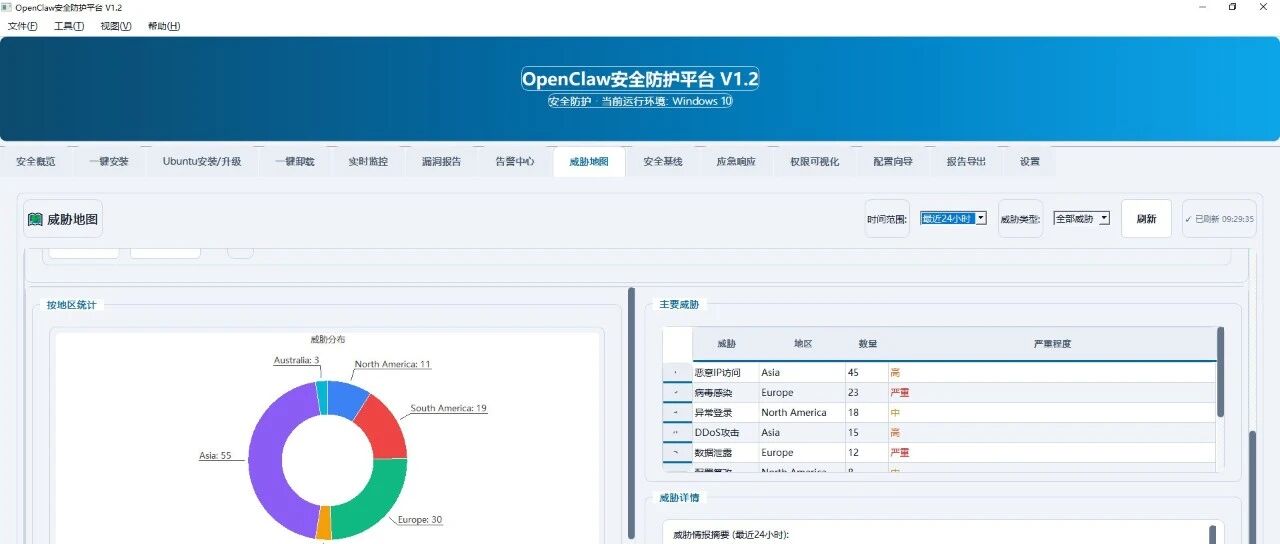Click the 恶意IP访问 threat cell
The image size is (1280, 544).
point(726,372)
